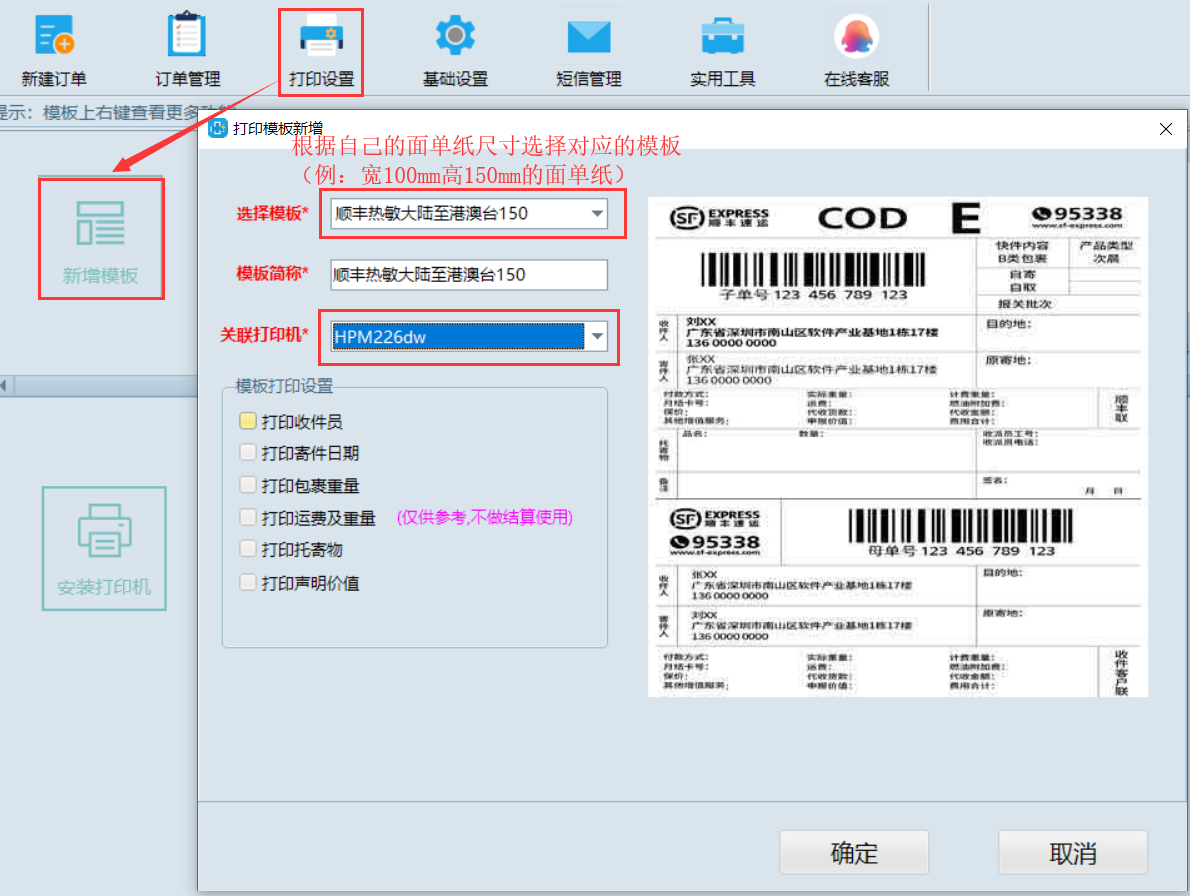
Task: Enable the 打印寄件日期 checkbox
Action: point(247,452)
